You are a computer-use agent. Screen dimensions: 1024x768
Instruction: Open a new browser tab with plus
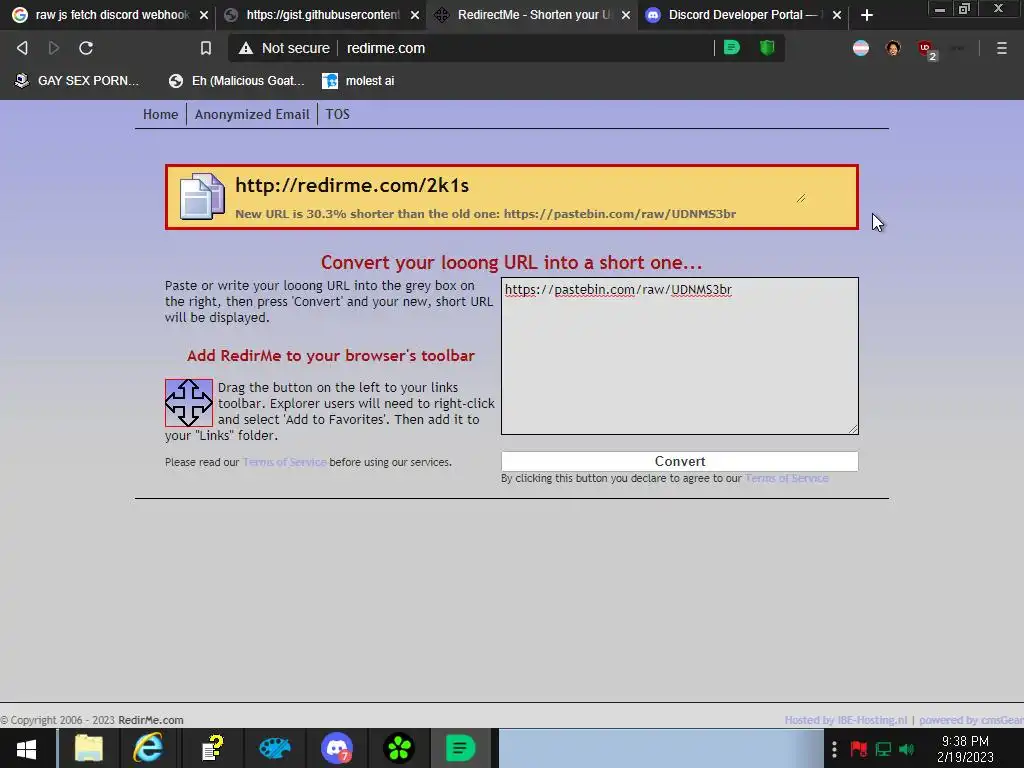coord(867,15)
